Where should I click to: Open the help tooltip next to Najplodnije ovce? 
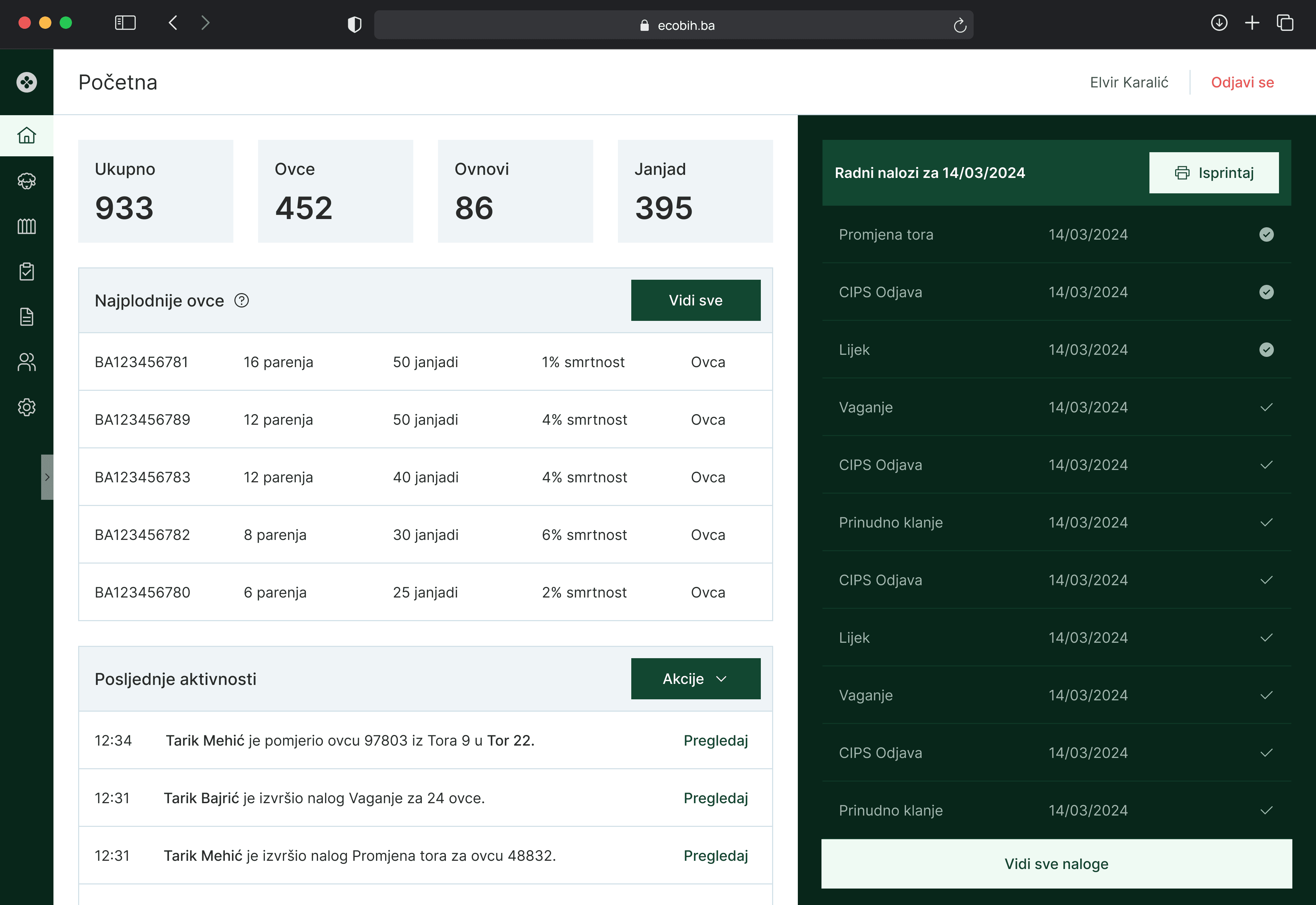[x=241, y=301]
